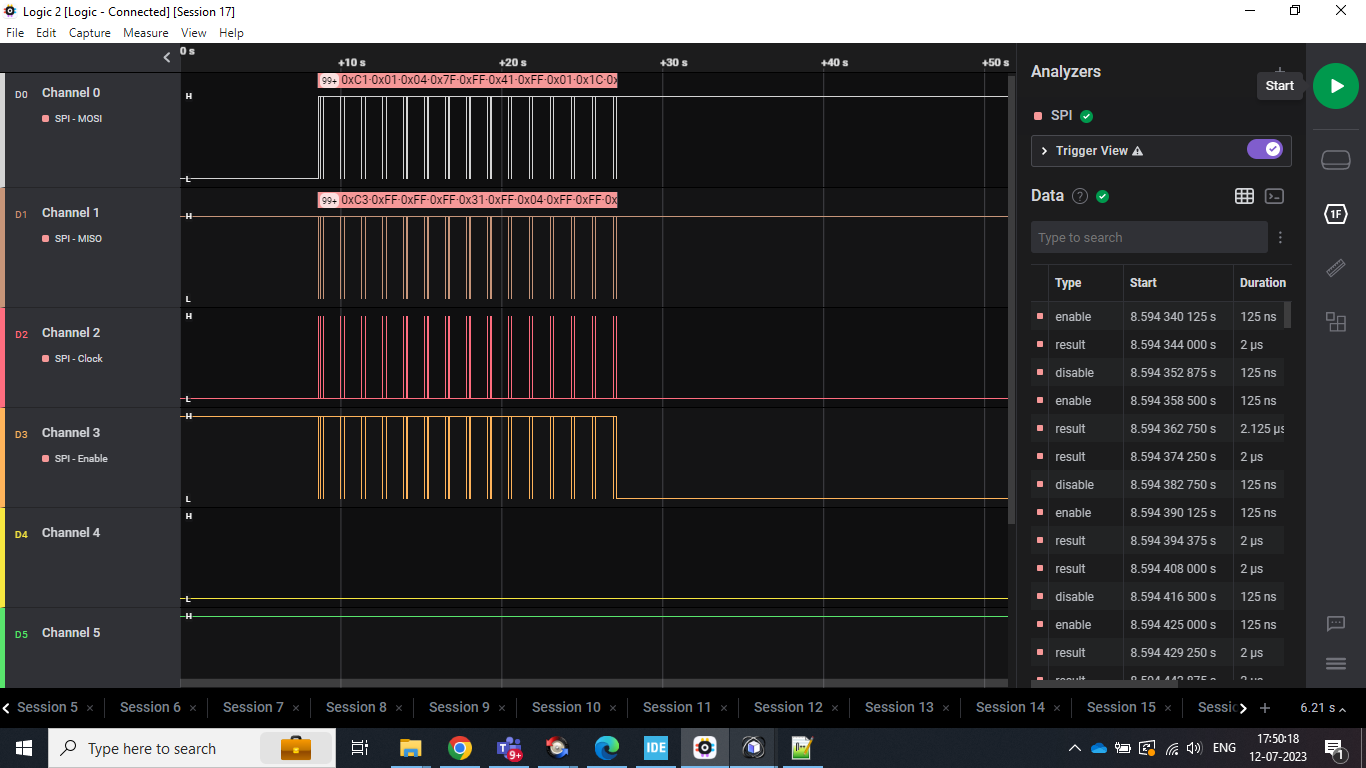Toggle the Trigger View switch off
This screenshot has width=1366, height=768.
click(x=1265, y=148)
